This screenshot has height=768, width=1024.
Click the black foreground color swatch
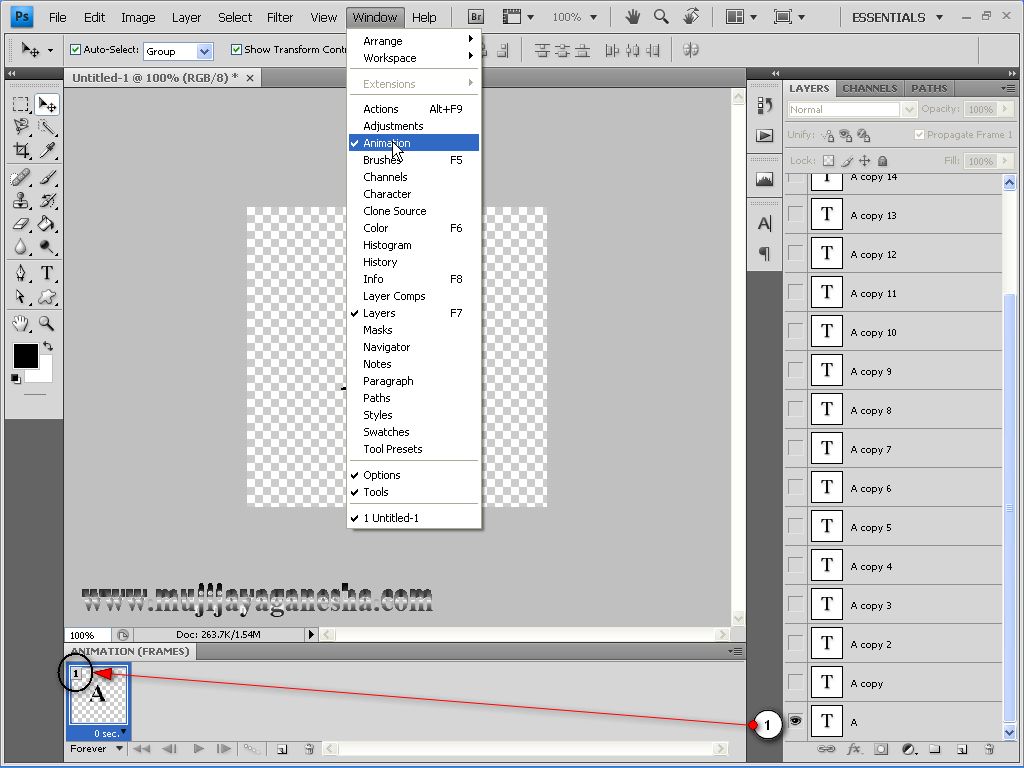pyautogui.click(x=25, y=356)
